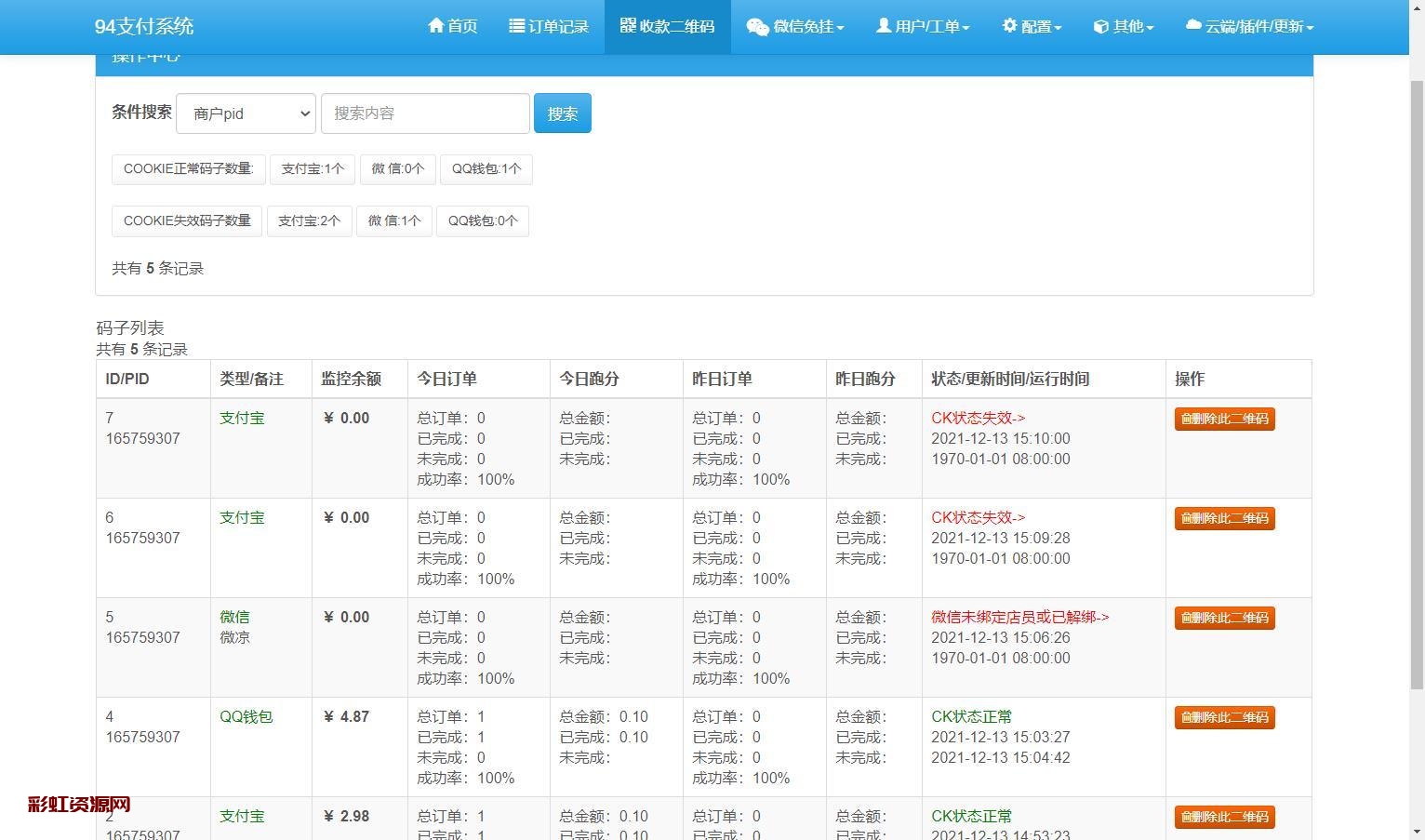Click the failed-cookie 支付宝:2个 badge

tap(309, 221)
